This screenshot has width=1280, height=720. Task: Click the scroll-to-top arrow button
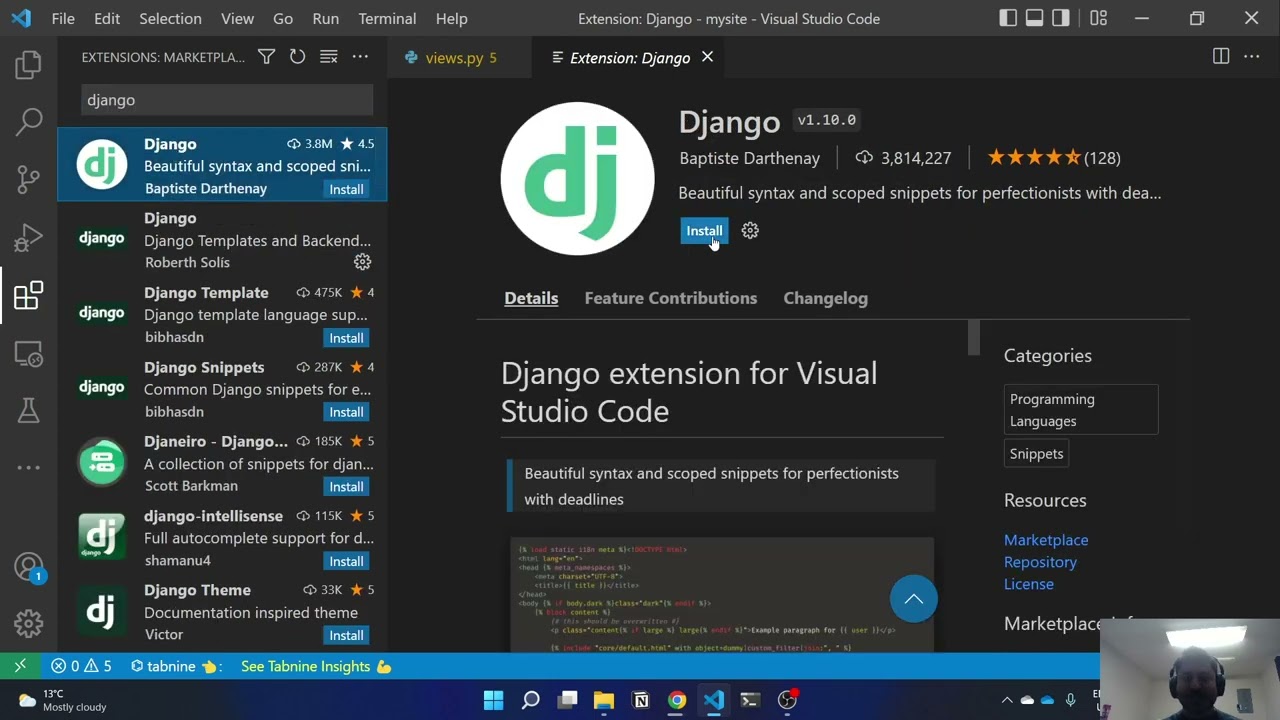(x=914, y=599)
